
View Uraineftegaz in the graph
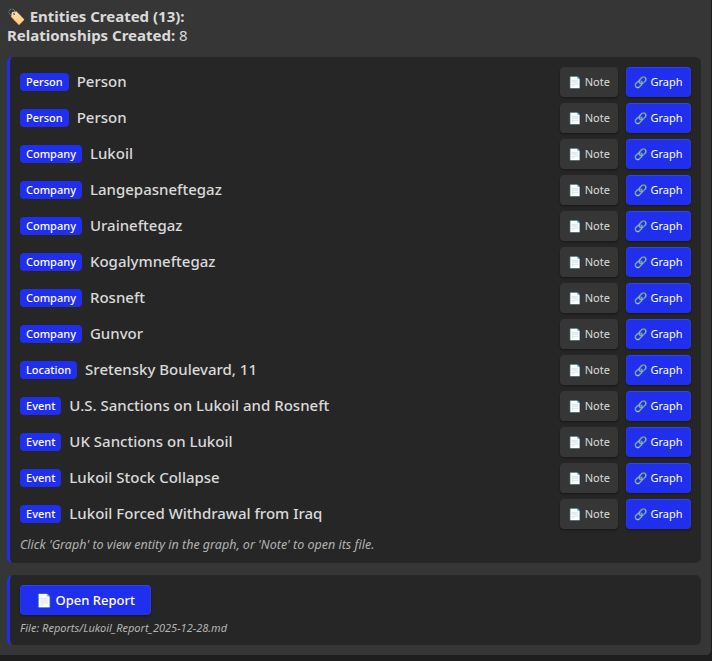coord(658,226)
